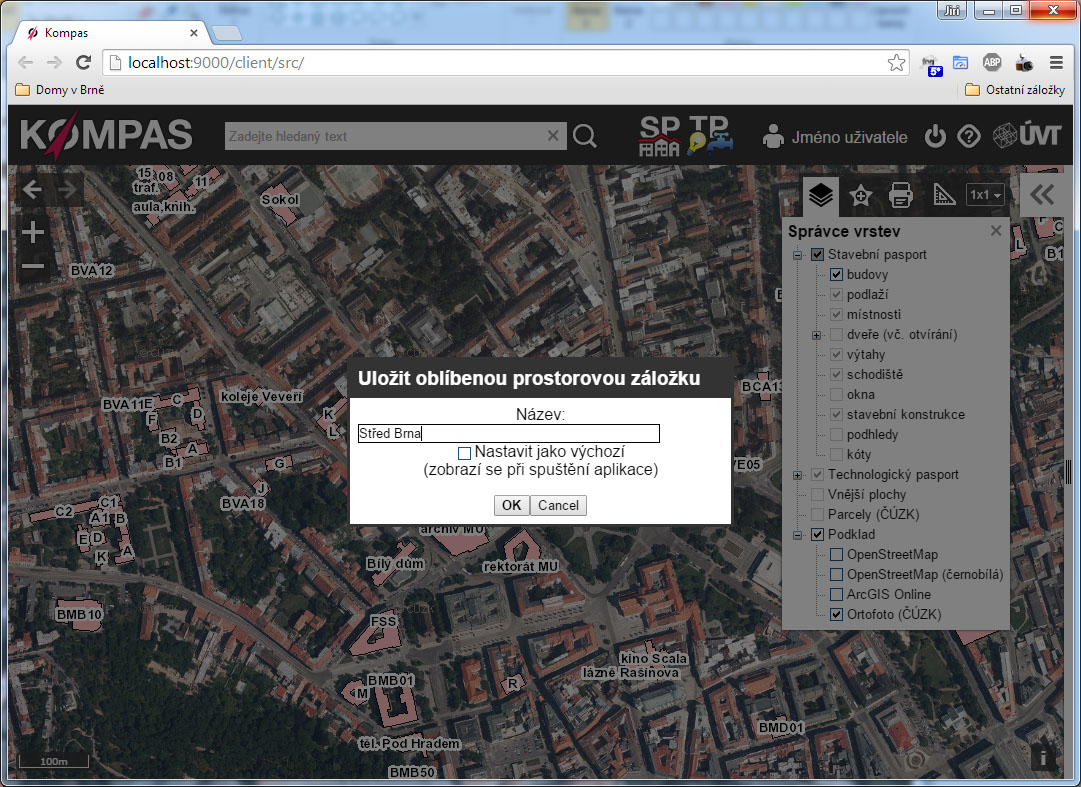
Task: Click the search magnifier icon
Action: click(585, 137)
